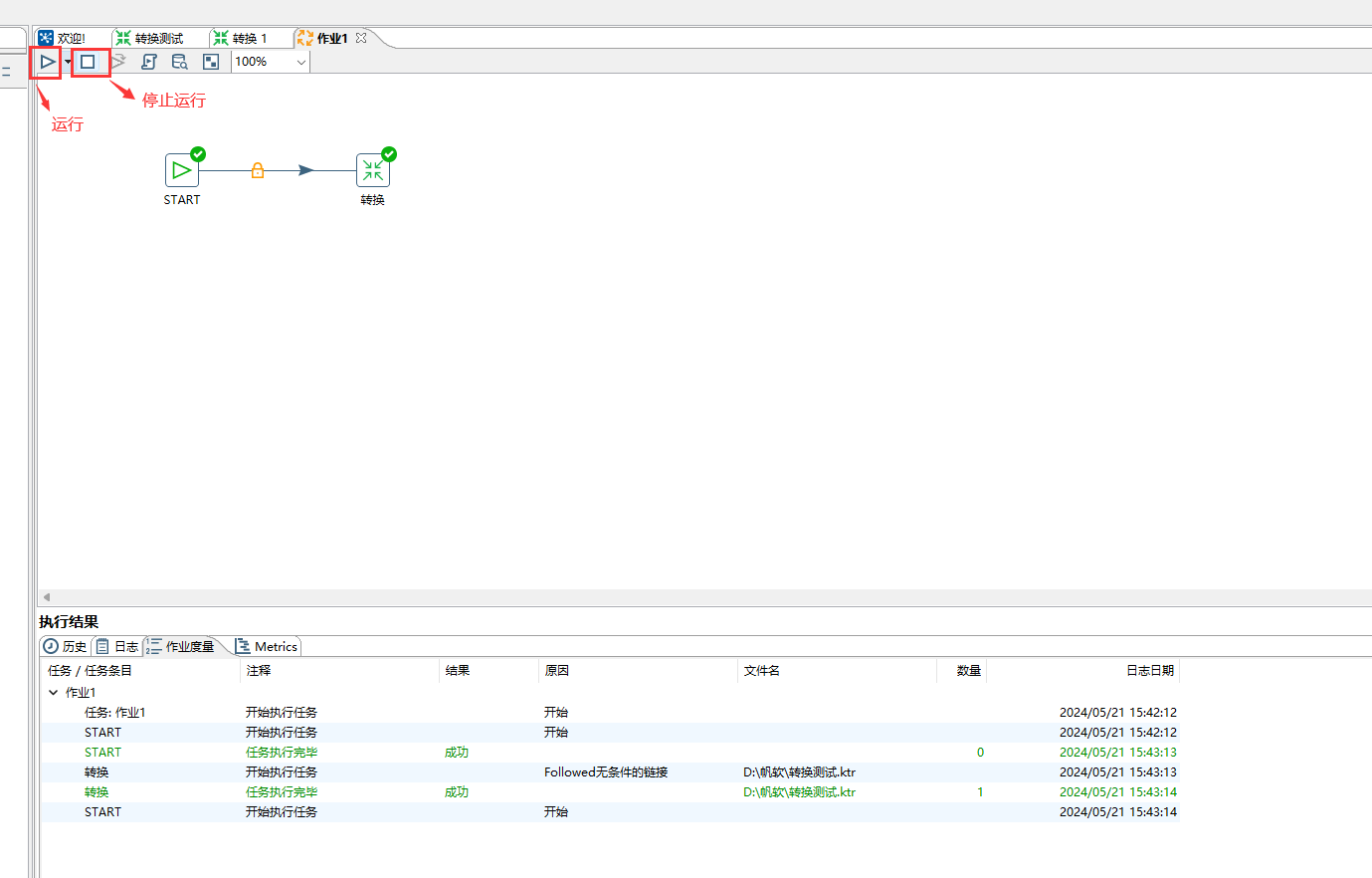The width and height of the screenshot is (1372, 878).
Task: Click the grayed replay job icon
Action: [118, 62]
